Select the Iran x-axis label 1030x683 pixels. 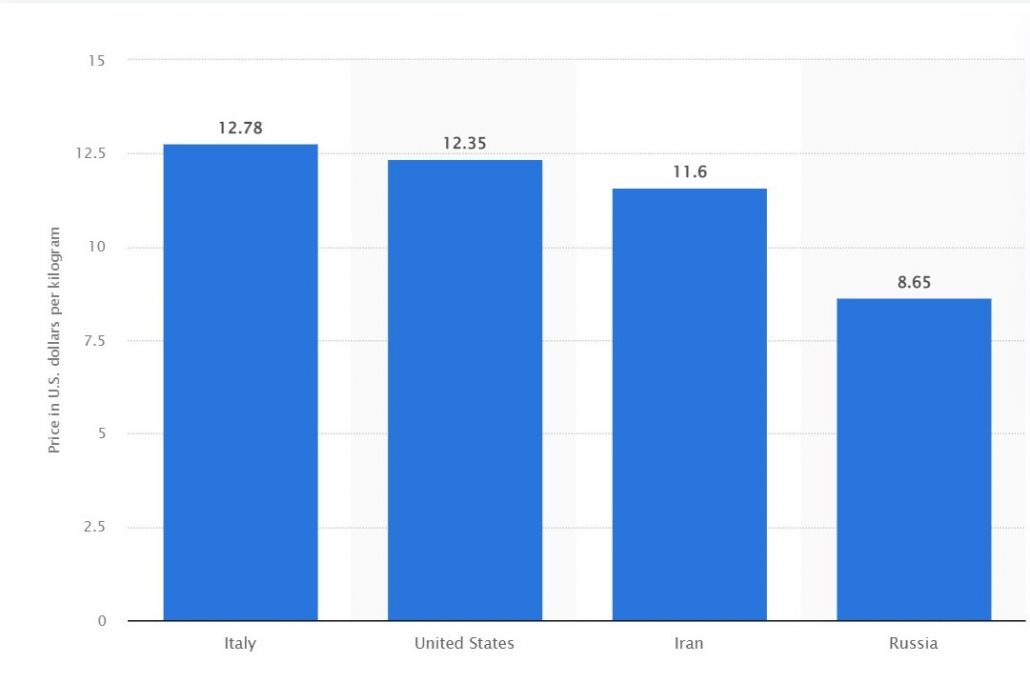[689, 643]
